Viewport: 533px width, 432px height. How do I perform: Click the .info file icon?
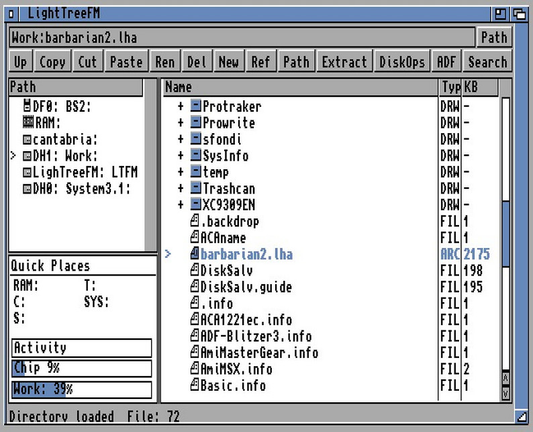coord(194,303)
